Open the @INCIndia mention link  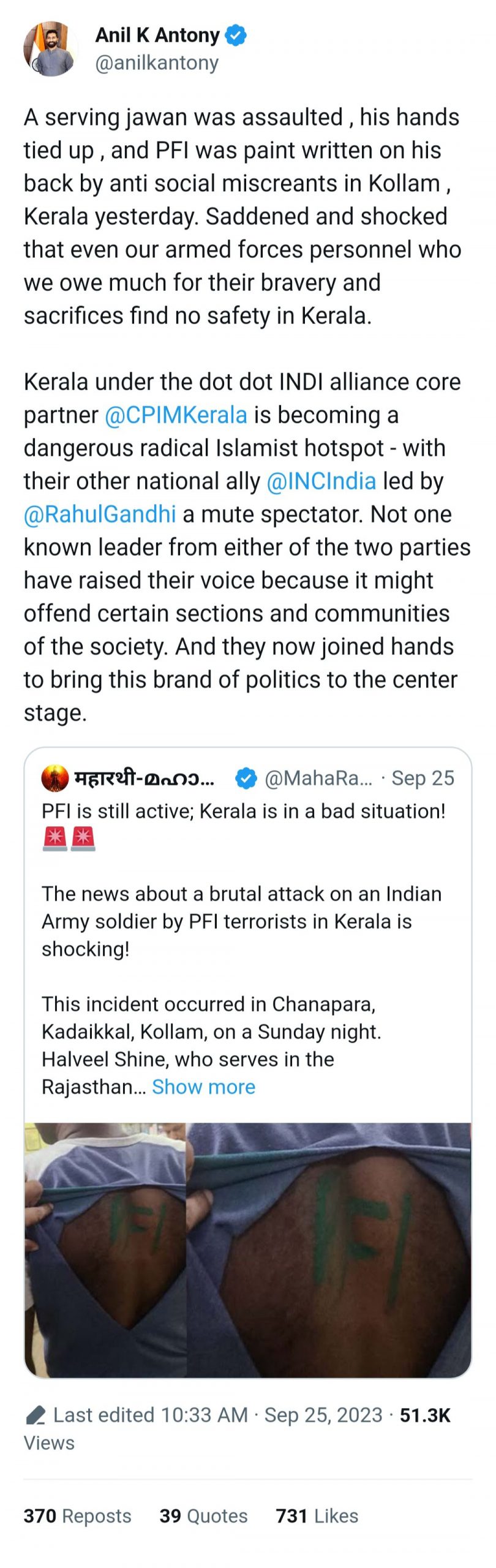(x=321, y=481)
